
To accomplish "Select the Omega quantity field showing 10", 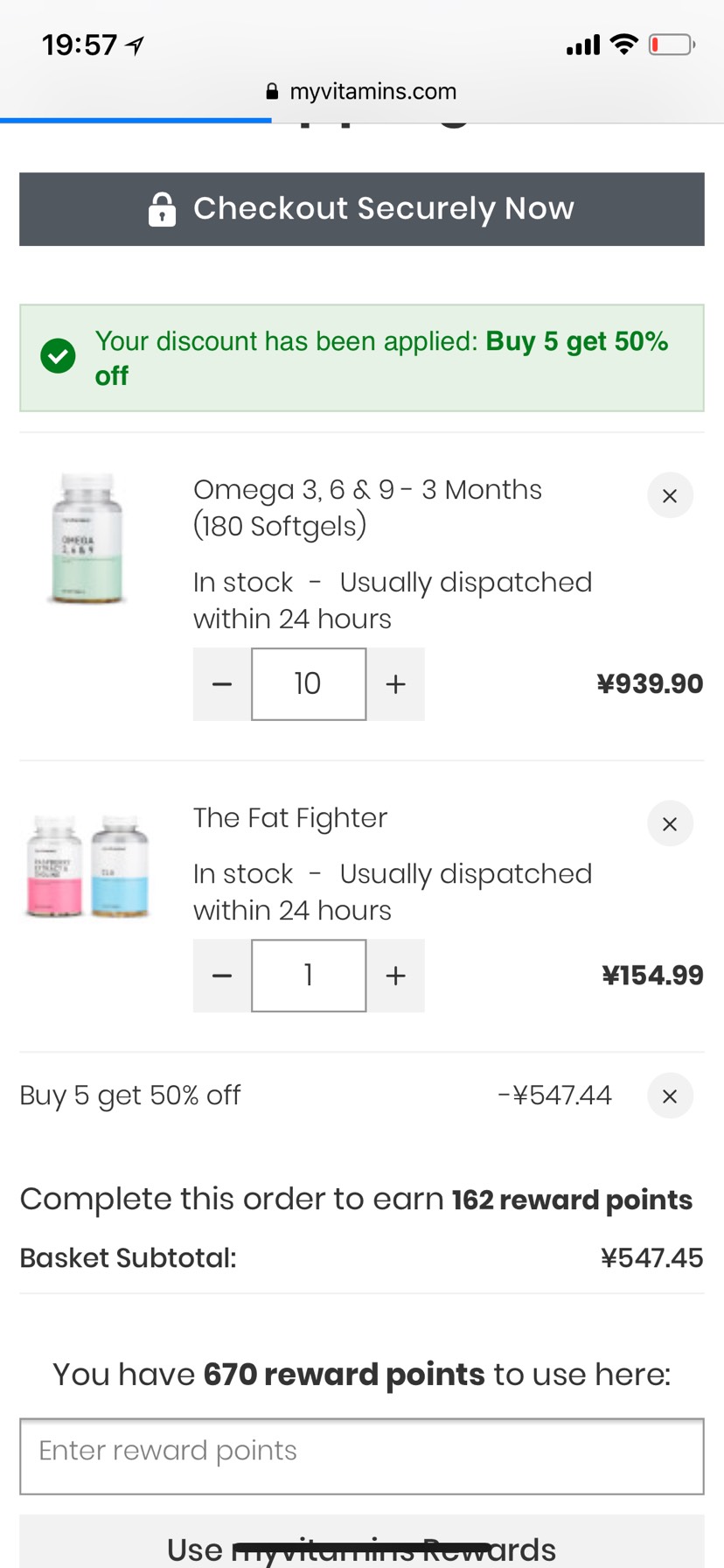I will pyautogui.click(x=309, y=684).
